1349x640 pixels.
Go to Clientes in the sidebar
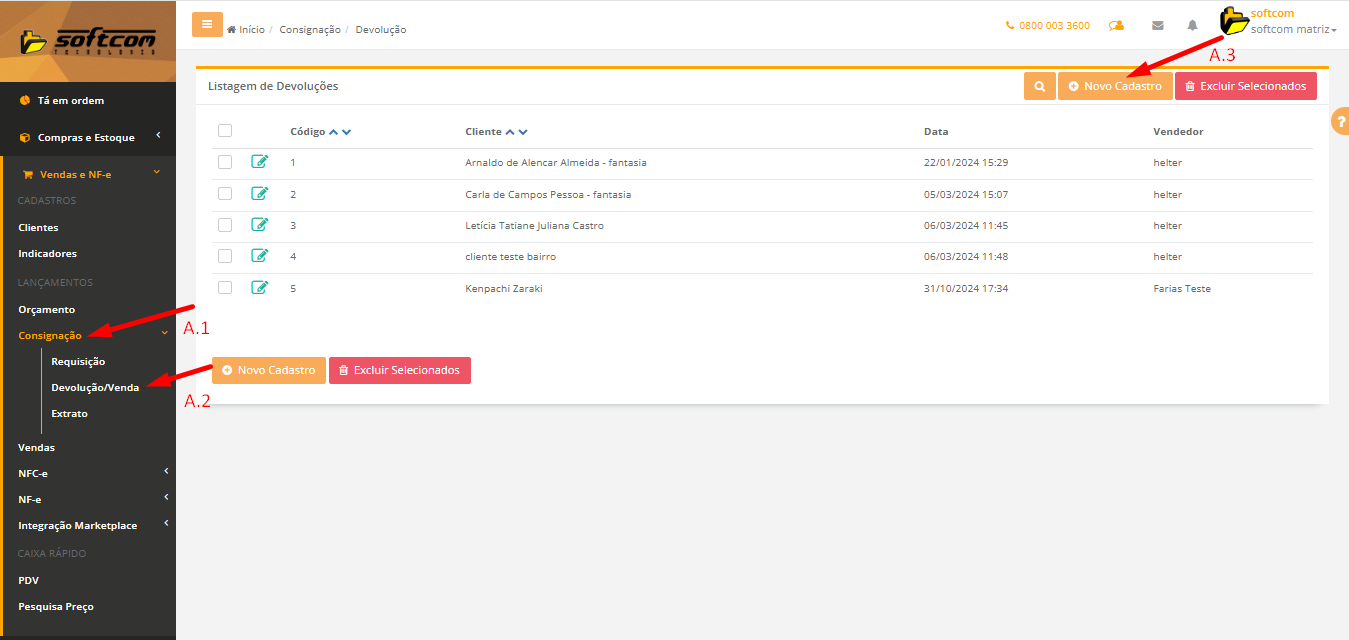38,228
